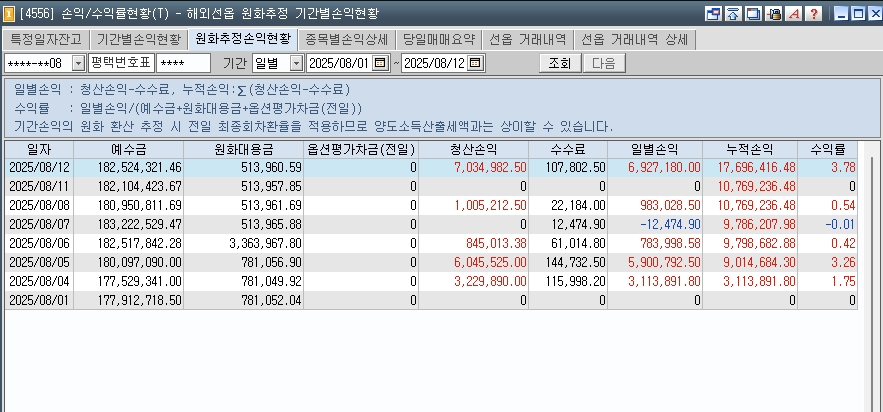Maximize the 4556 window

click(x=858, y=14)
